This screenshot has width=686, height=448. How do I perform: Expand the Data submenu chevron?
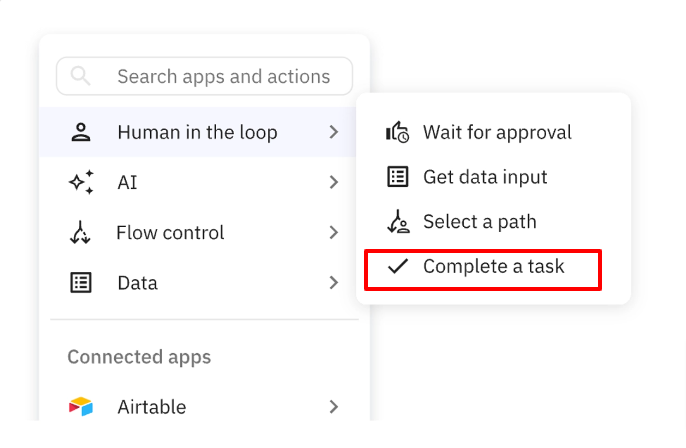[x=334, y=283]
